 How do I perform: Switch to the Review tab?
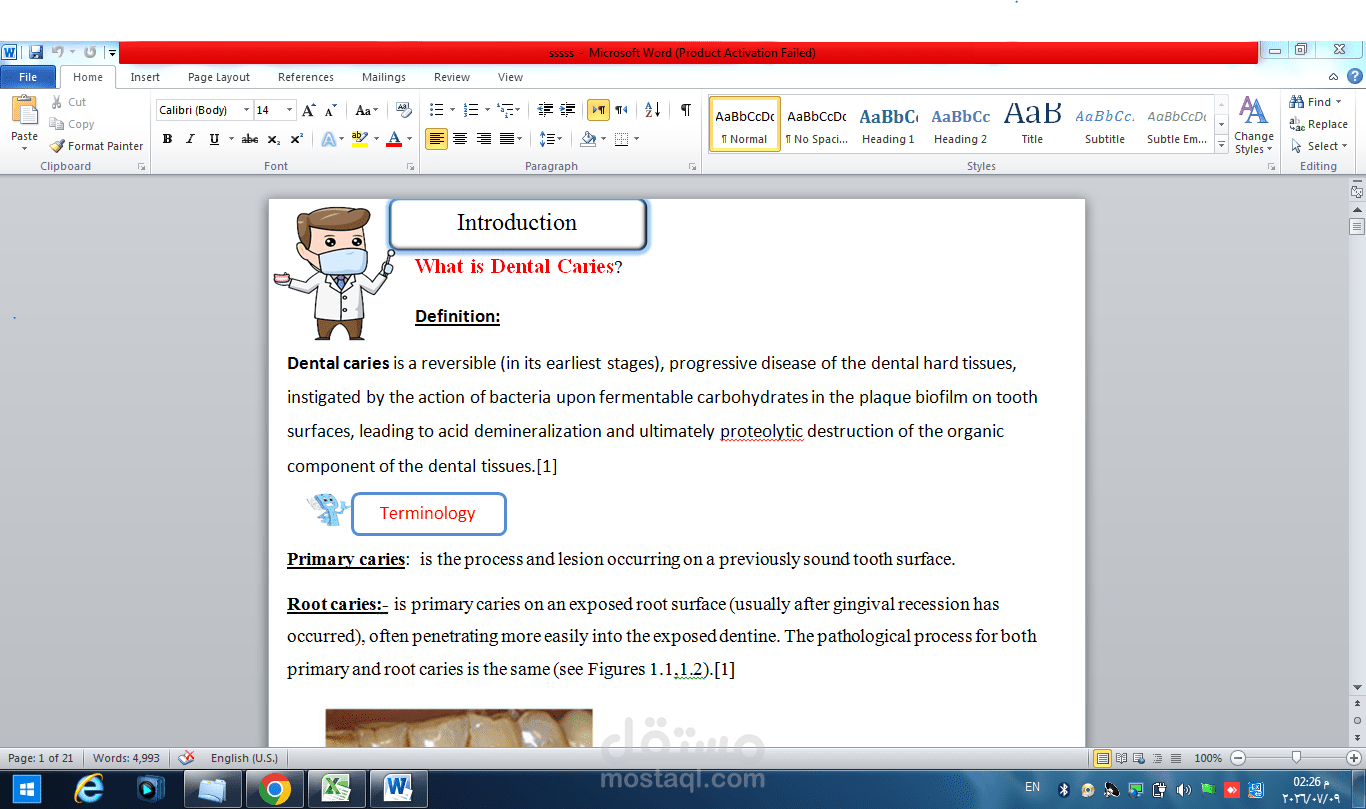[x=452, y=77]
